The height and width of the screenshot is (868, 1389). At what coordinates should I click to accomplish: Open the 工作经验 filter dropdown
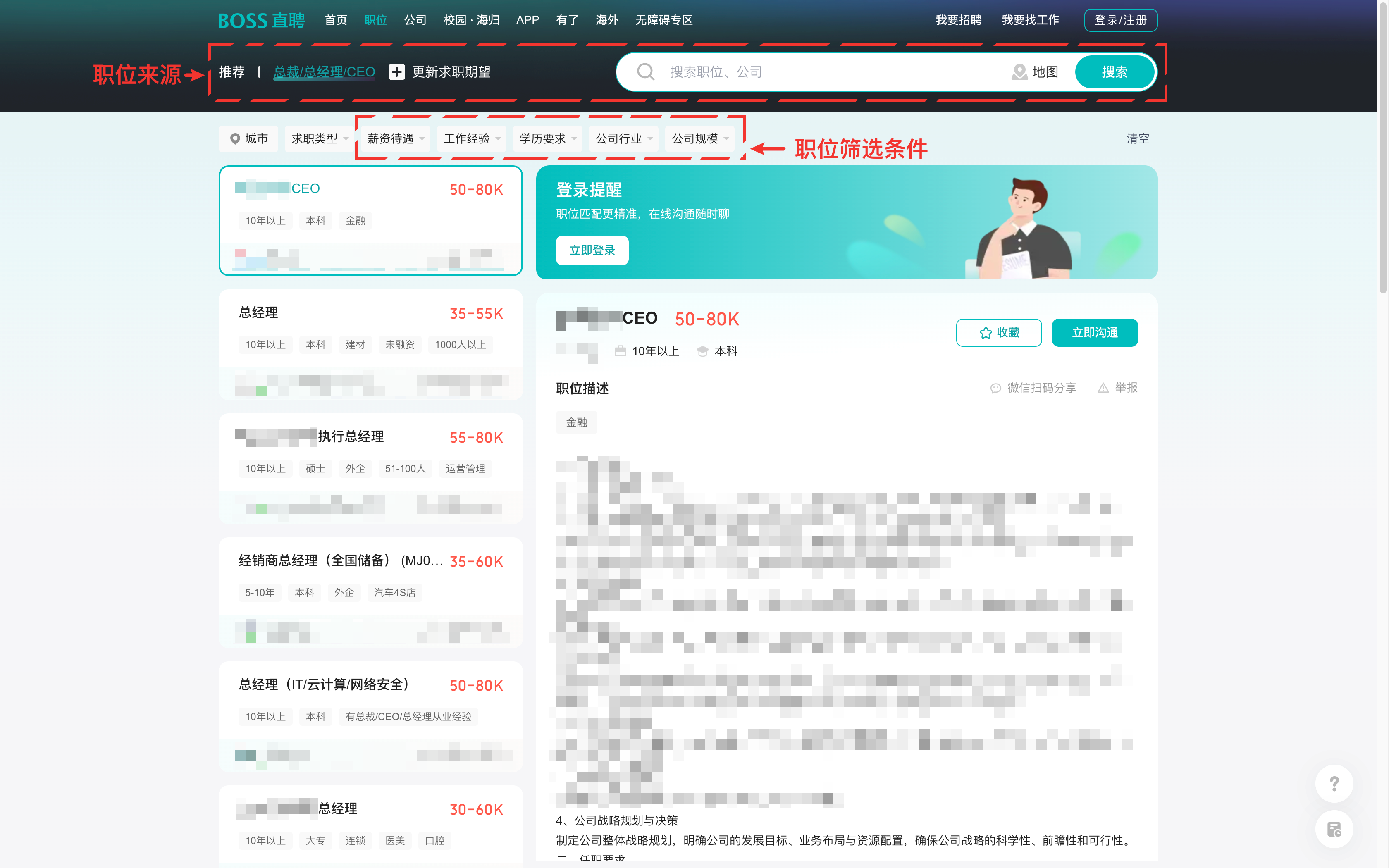point(472,139)
